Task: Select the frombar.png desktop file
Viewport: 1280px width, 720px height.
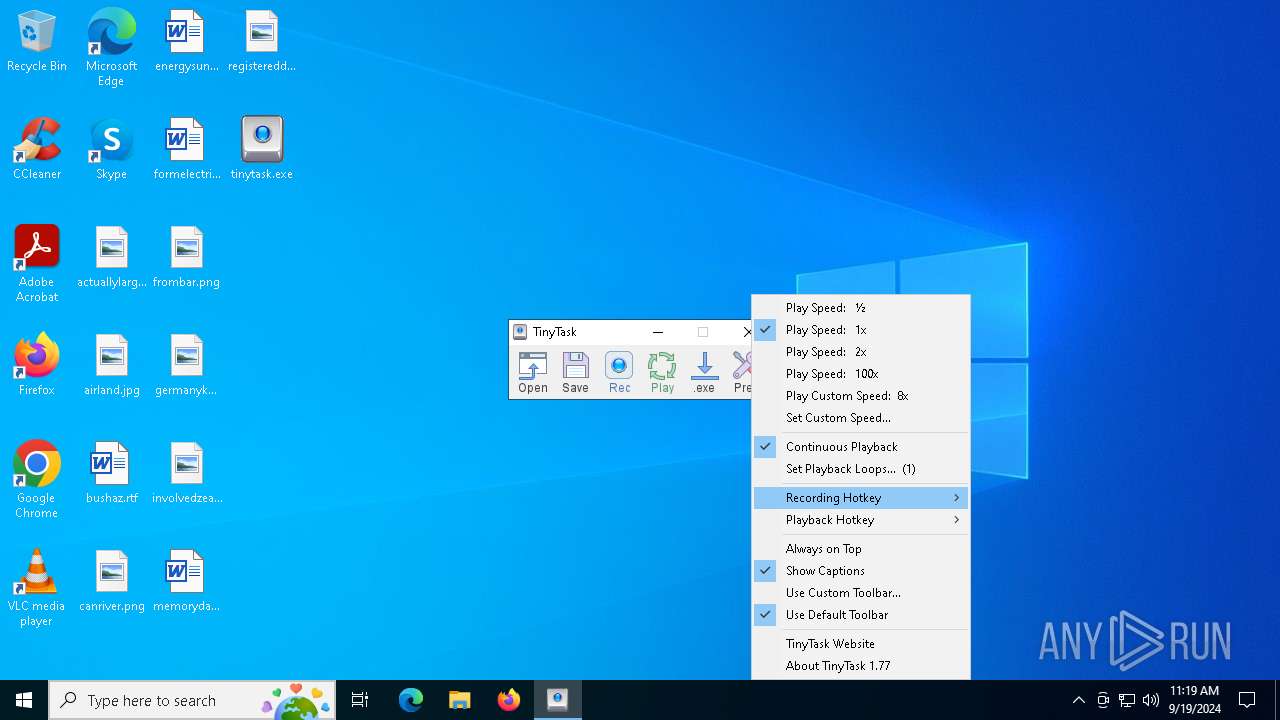Action: point(186,257)
